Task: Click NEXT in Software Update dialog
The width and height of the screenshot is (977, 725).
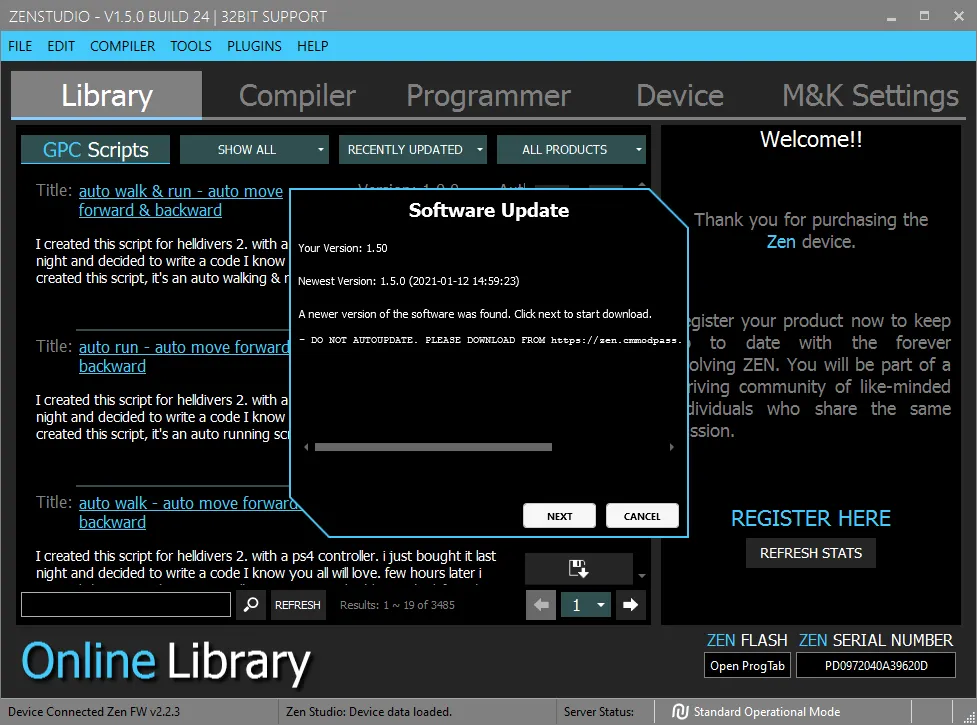Action: pyautogui.click(x=560, y=516)
